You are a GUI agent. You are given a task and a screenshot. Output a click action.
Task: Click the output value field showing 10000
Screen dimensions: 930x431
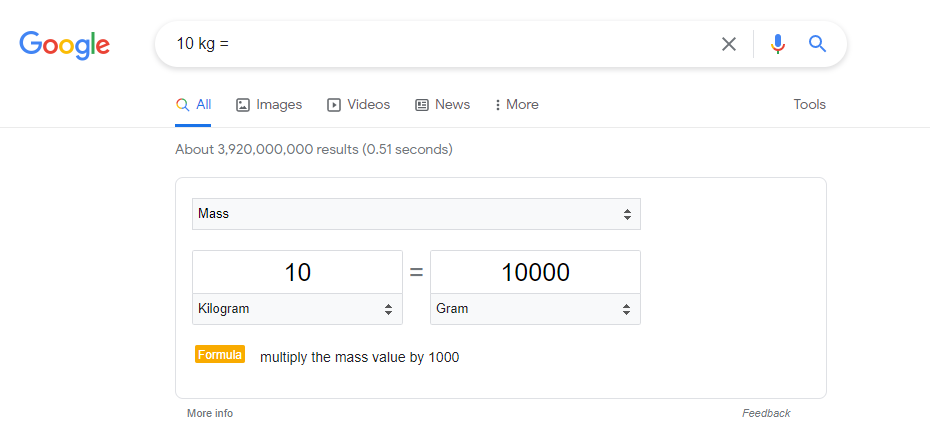coord(535,272)
